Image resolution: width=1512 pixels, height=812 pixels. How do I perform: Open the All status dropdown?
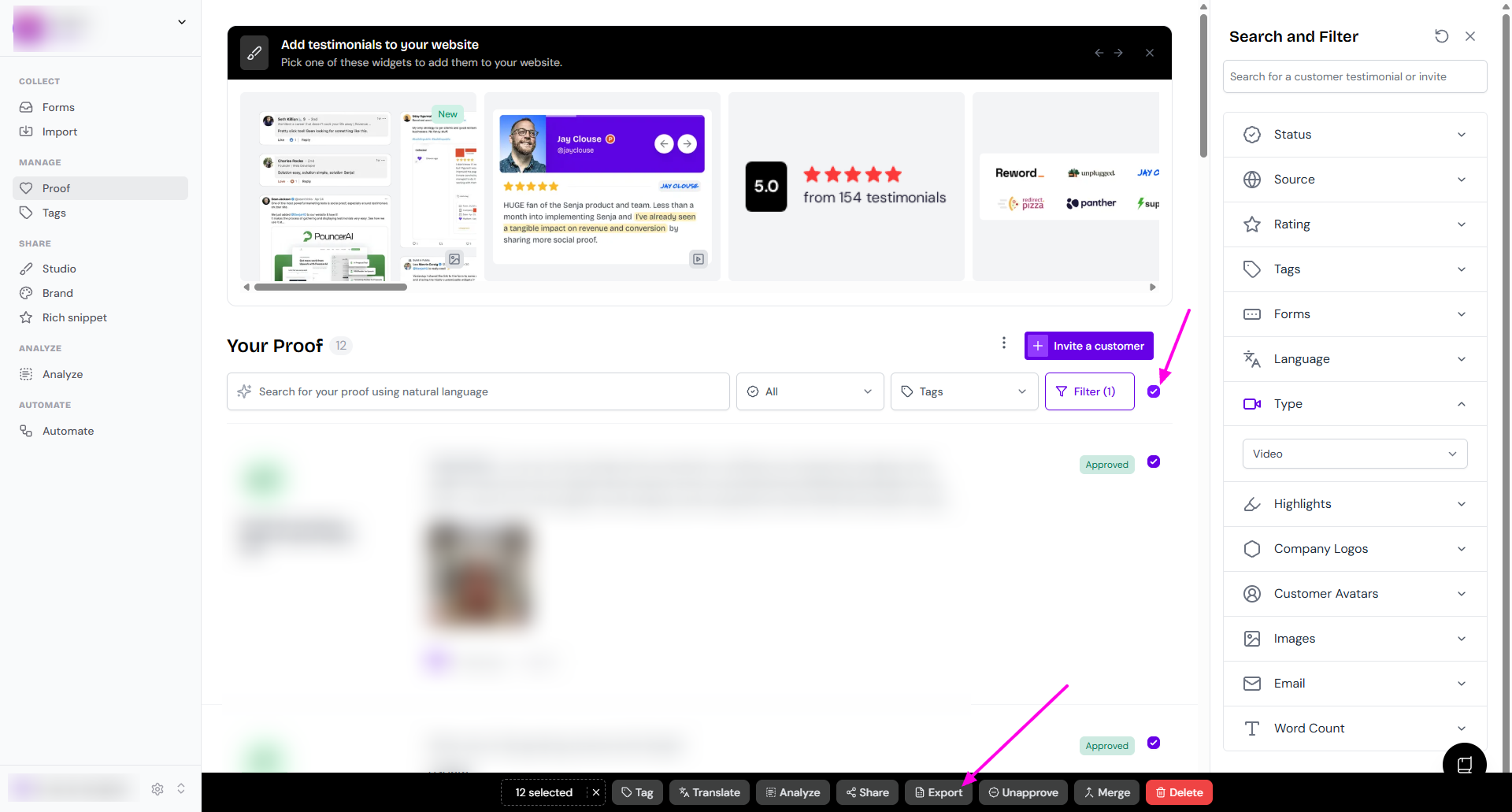point(810,391)
